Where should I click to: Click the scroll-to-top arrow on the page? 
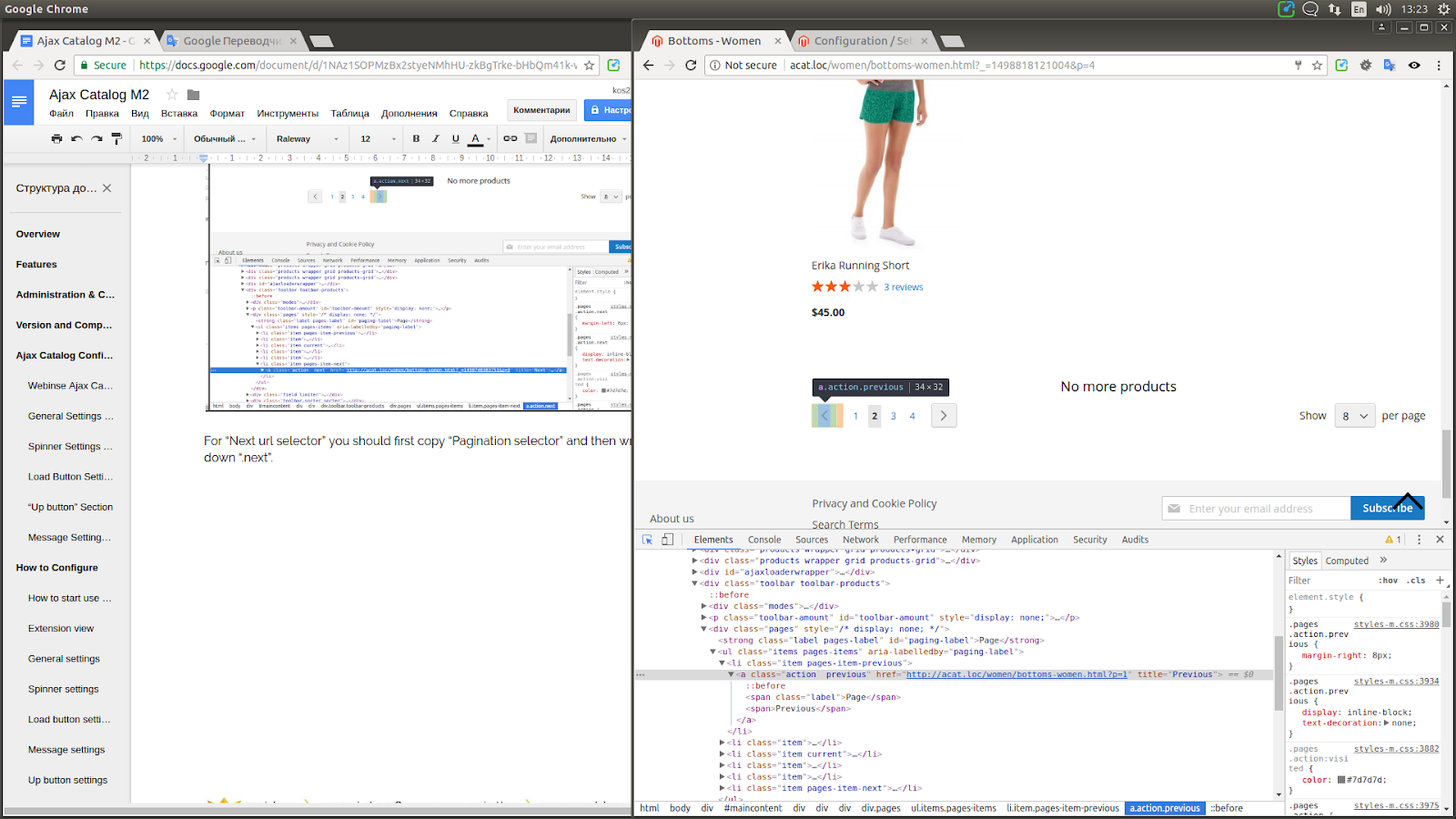tap(1408, 502)
